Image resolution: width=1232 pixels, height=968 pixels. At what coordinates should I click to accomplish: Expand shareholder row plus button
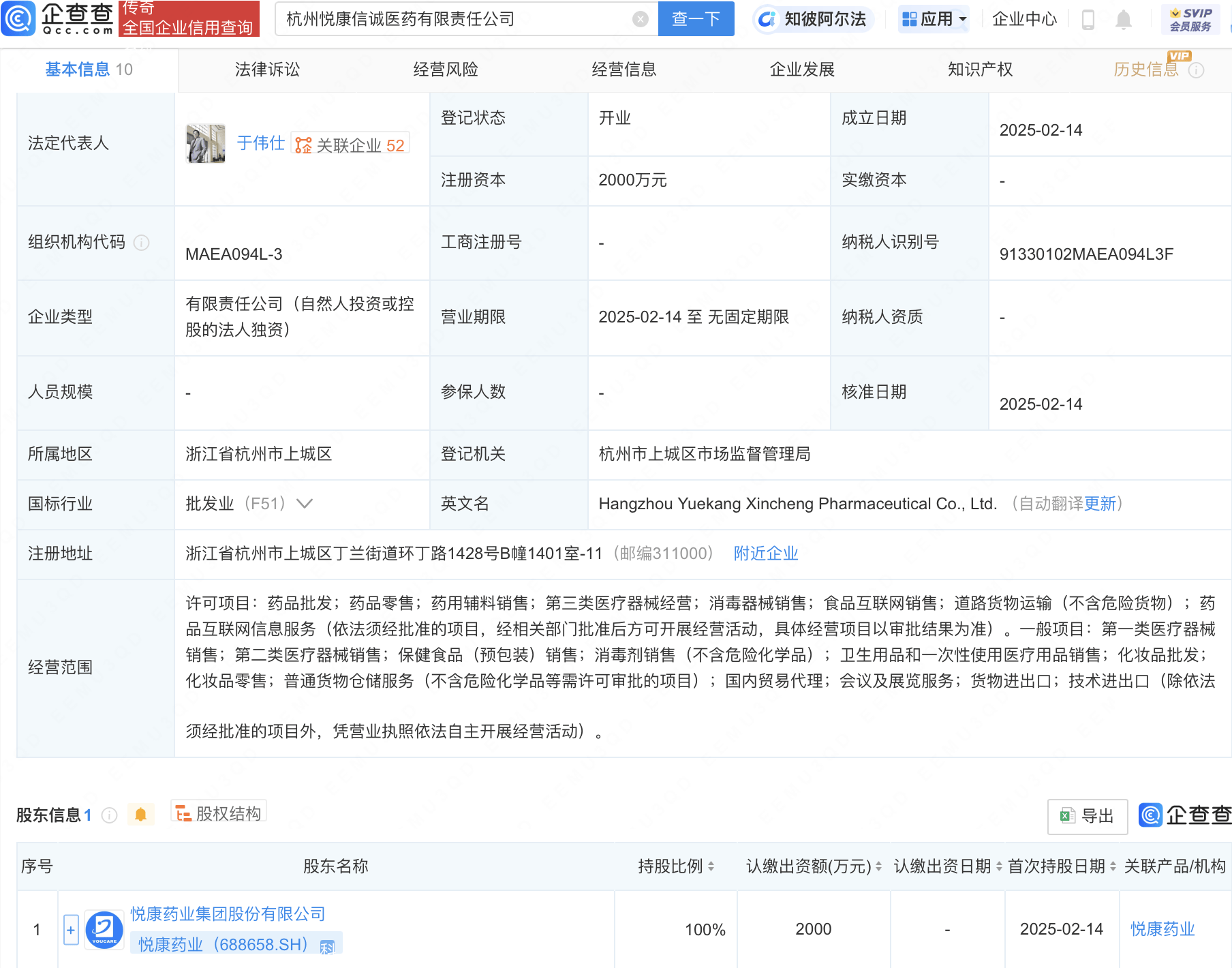click(71, 930)
